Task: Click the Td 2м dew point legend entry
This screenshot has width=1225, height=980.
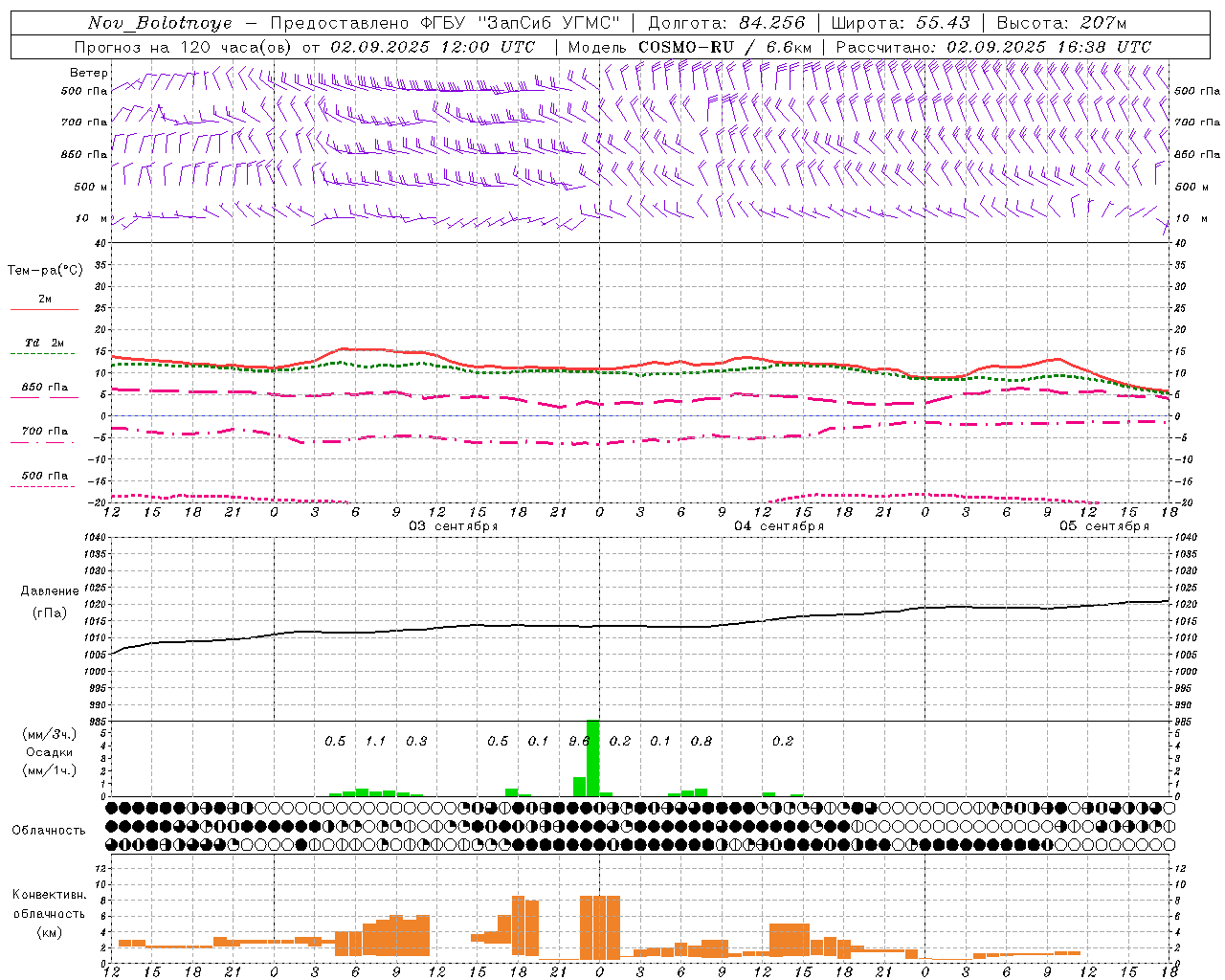Action: [x=44, y=343]
